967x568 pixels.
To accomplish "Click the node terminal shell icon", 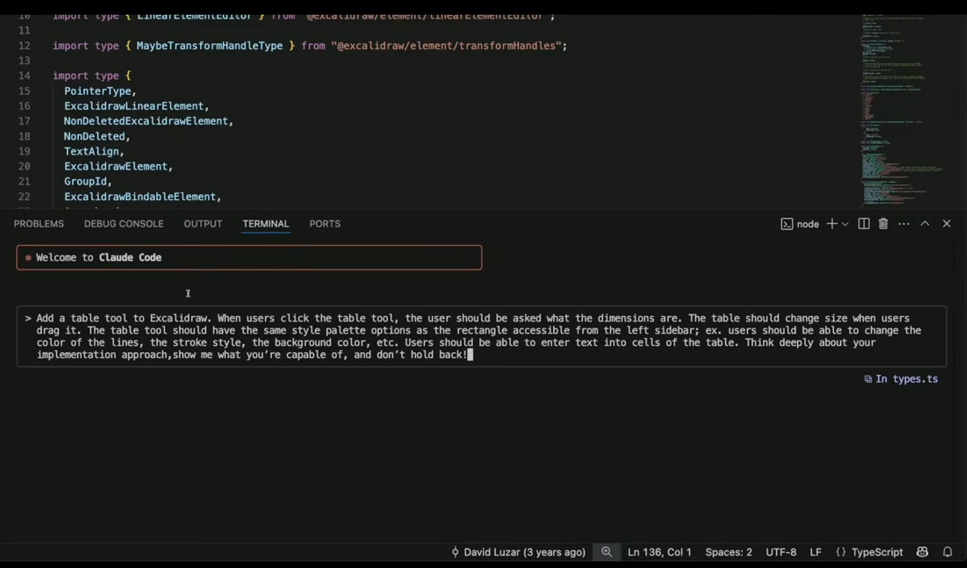I will point(786,224).
